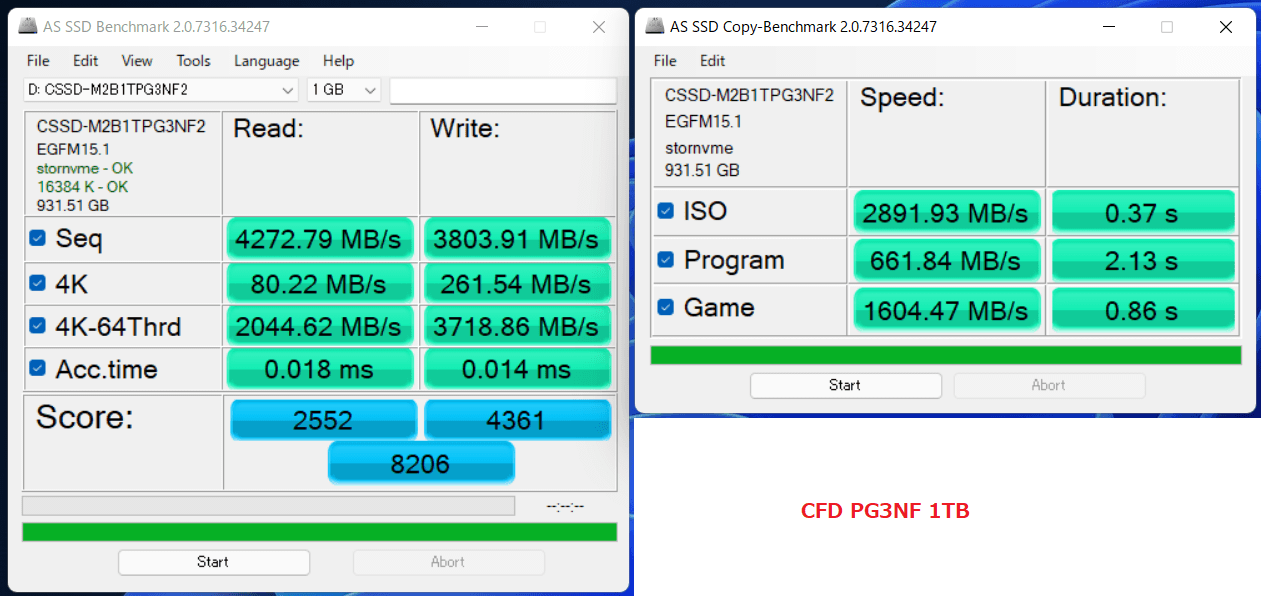1261x596 pixels.
Task: Click read score 2552
Action: [x=324, y=420]
